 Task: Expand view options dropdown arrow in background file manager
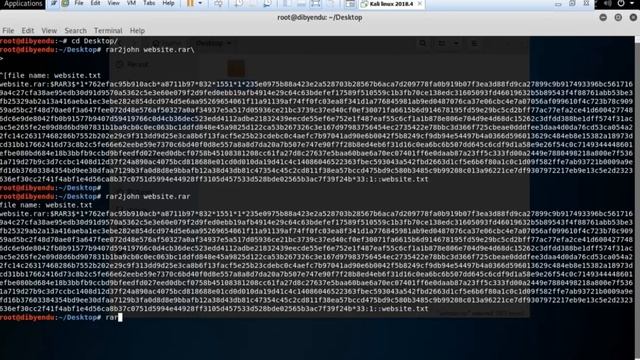pyautogui.click(x=456, y=43)
